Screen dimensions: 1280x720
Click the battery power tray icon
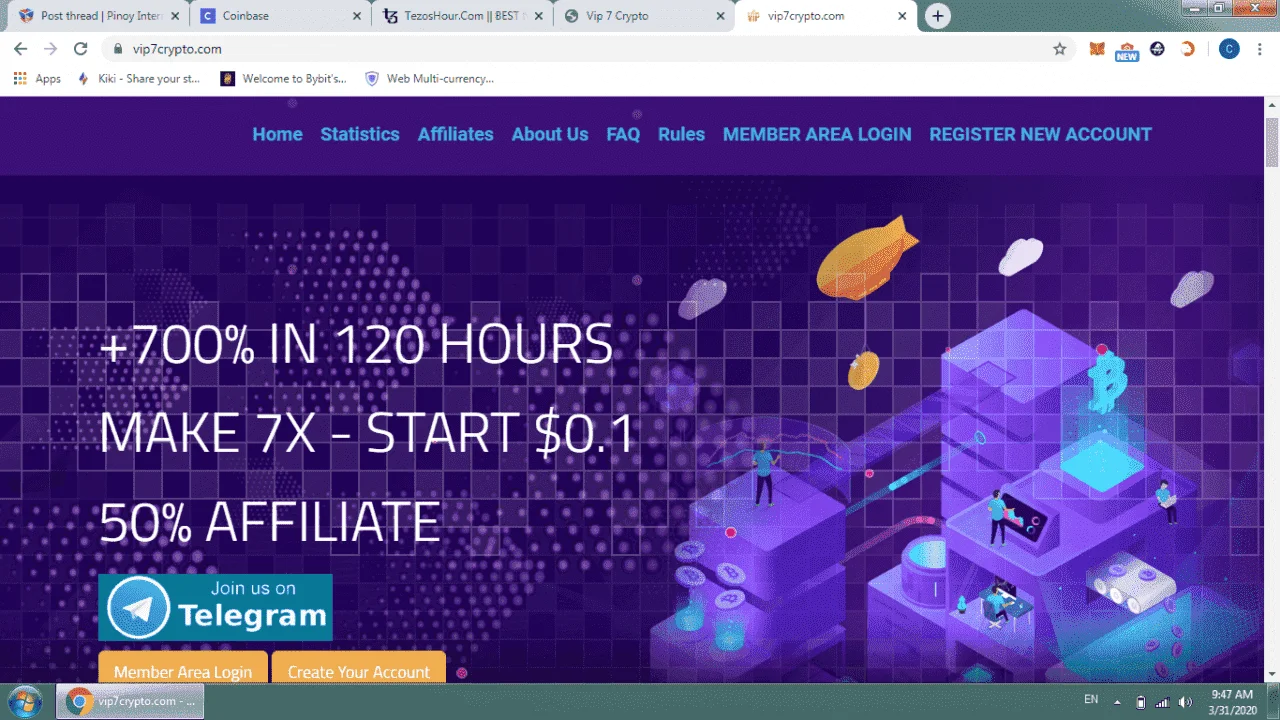click(1141, 701)
